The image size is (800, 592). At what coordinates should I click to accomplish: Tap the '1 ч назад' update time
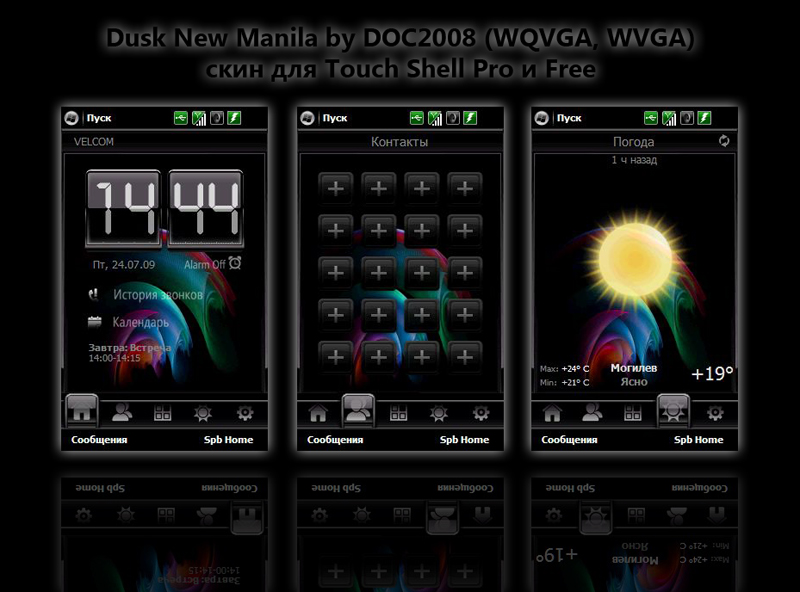634,160
